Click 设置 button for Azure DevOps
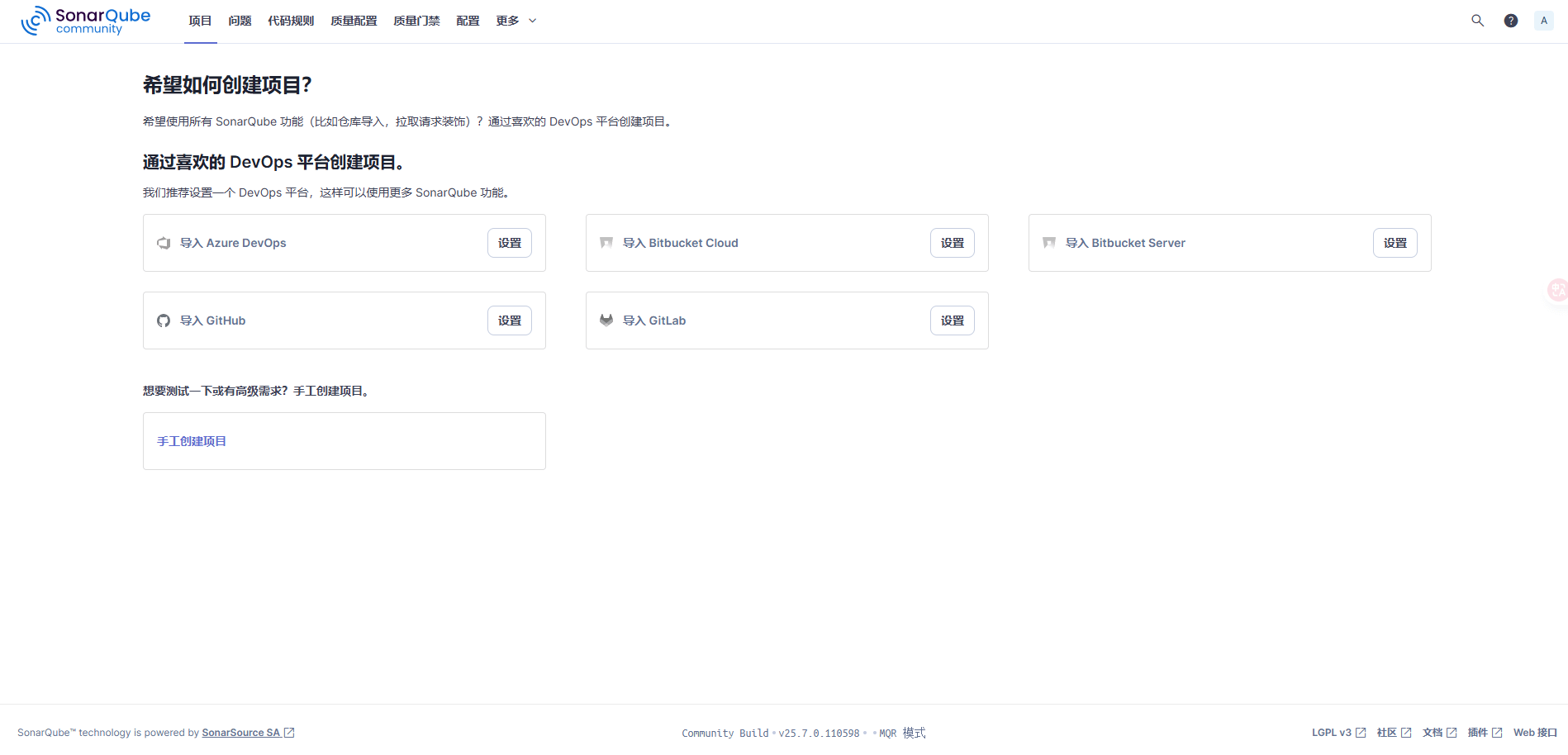1568x755 pixels. click(x=509, y=243)
